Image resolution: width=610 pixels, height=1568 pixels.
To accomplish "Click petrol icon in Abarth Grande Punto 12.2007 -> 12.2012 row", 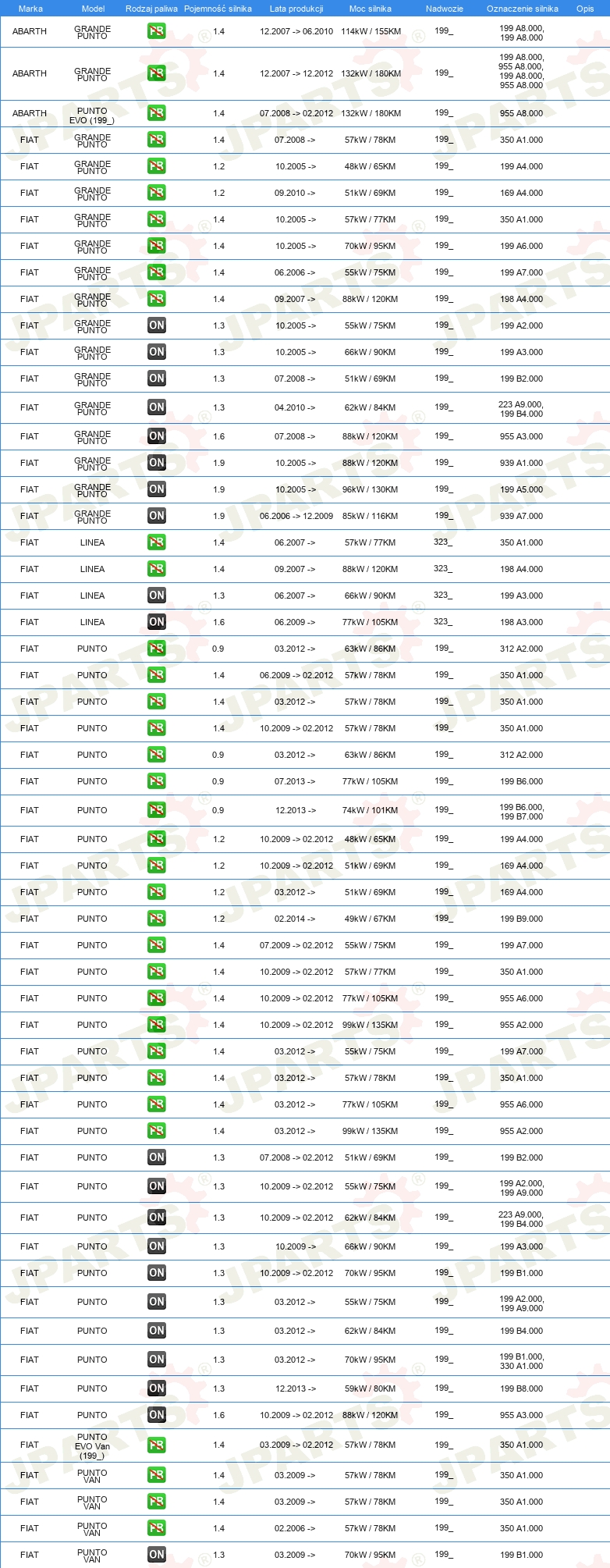I will tap(157, 73).
